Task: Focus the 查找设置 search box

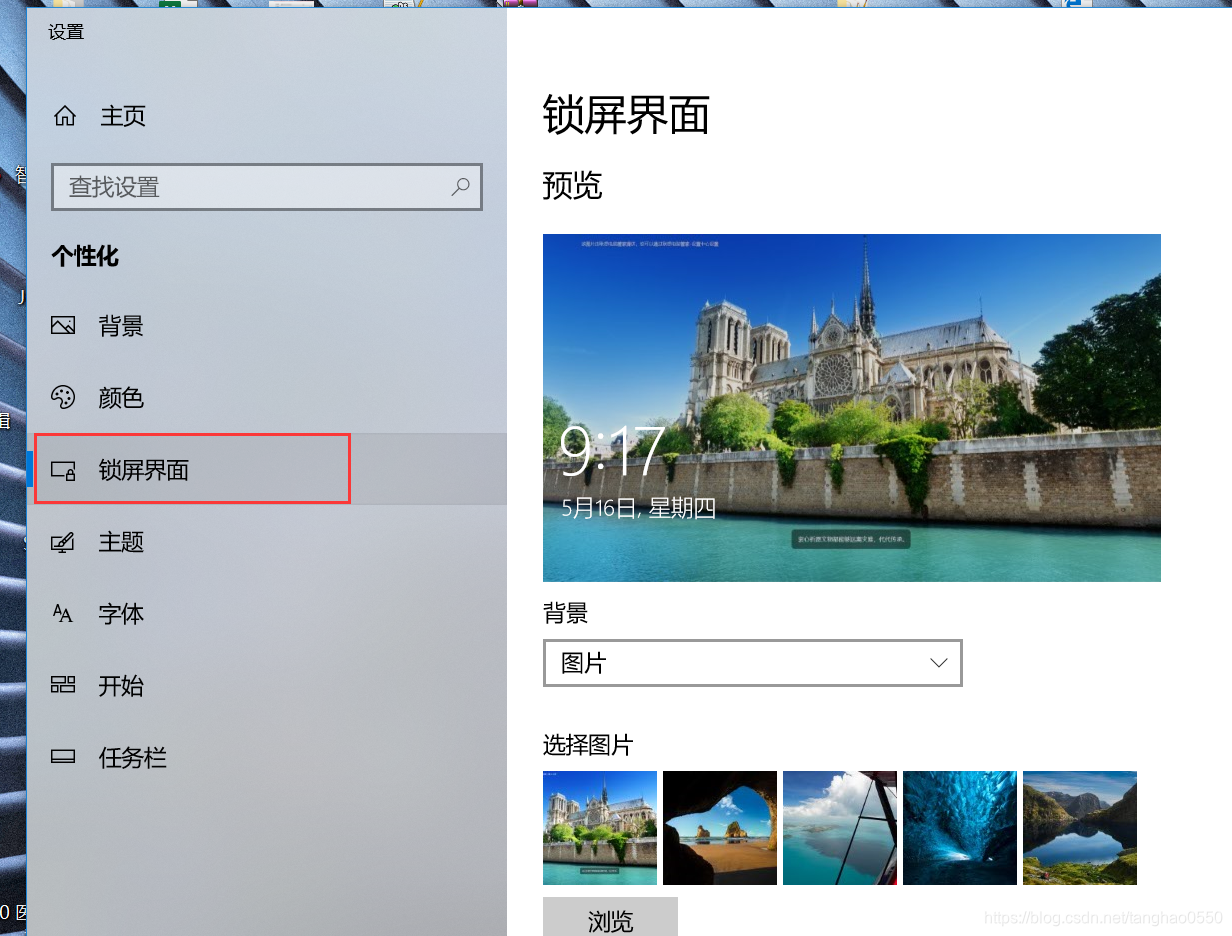Action: 267,187
